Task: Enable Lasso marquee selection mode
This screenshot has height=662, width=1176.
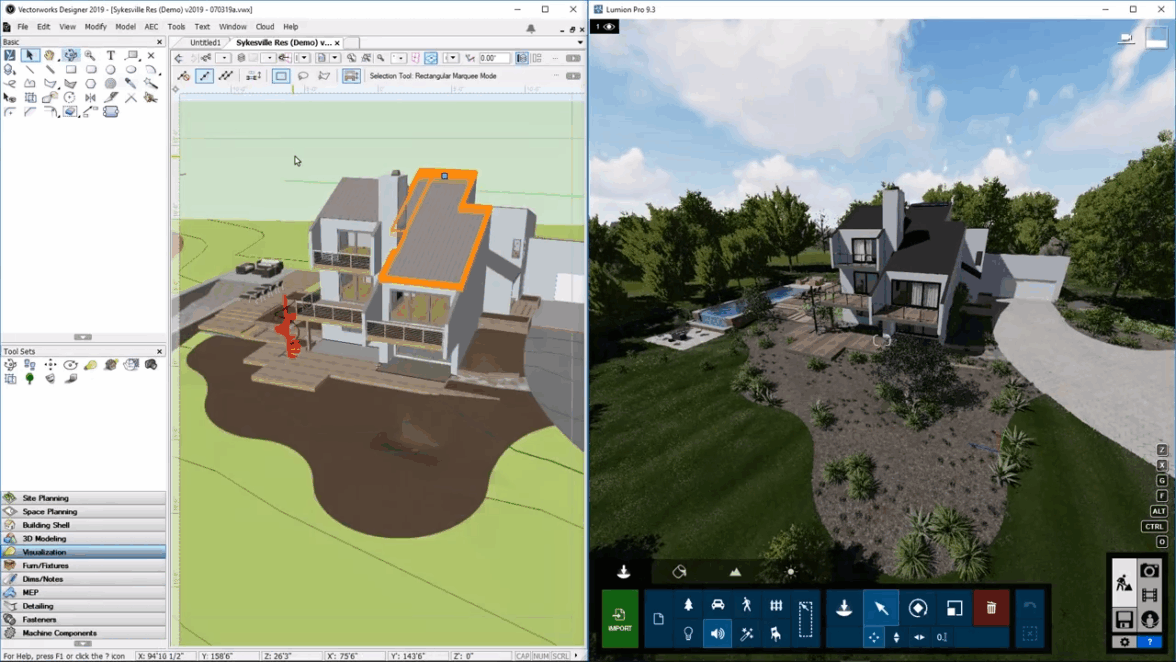Action: point(303,76)
